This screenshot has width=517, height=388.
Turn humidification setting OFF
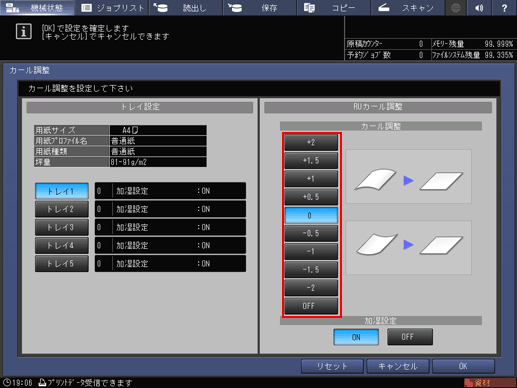(410, 337)
